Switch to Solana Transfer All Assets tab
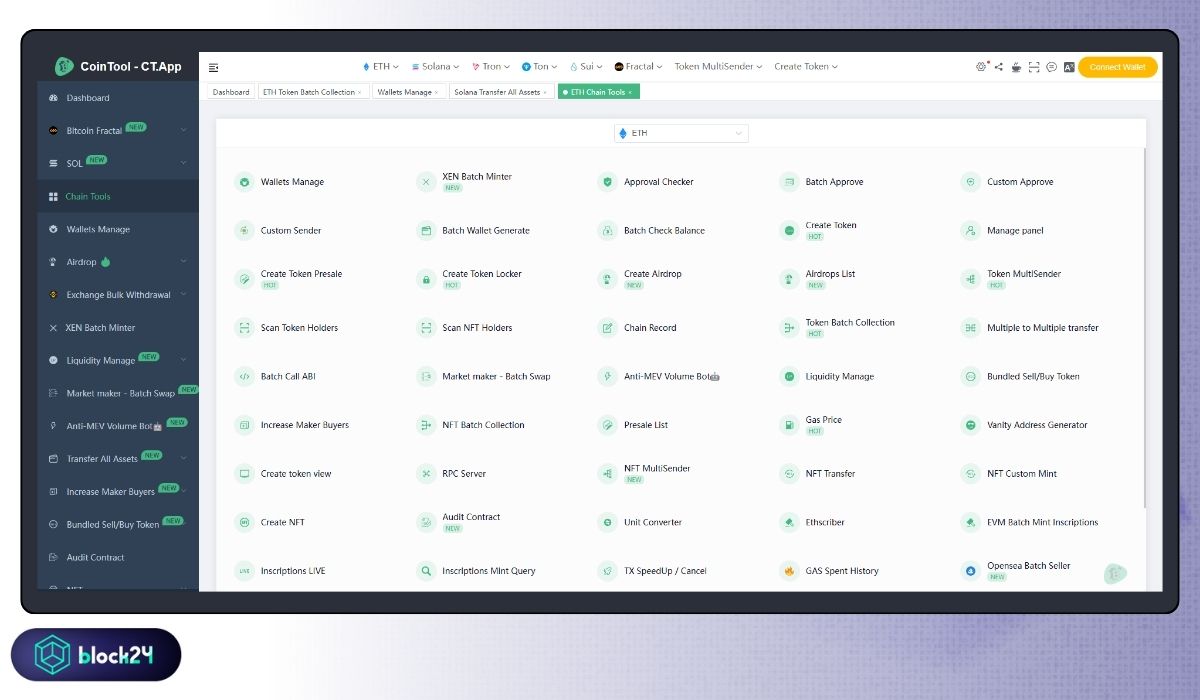1200x700 pixels. point(501,92)
